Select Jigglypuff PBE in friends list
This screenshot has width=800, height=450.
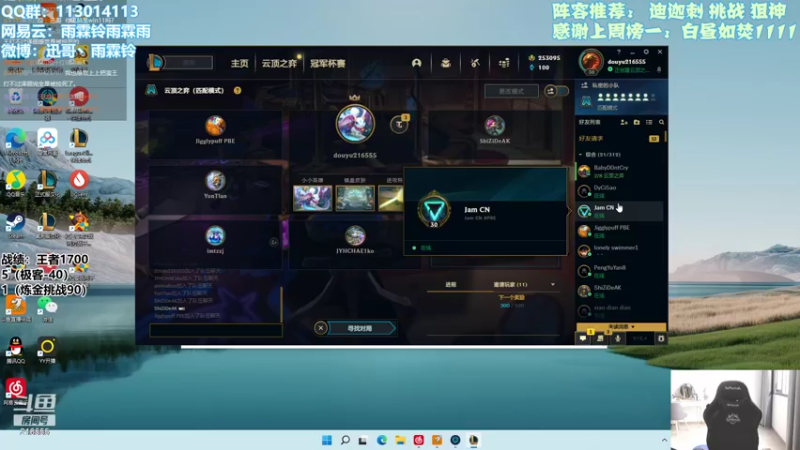point(619,231)
